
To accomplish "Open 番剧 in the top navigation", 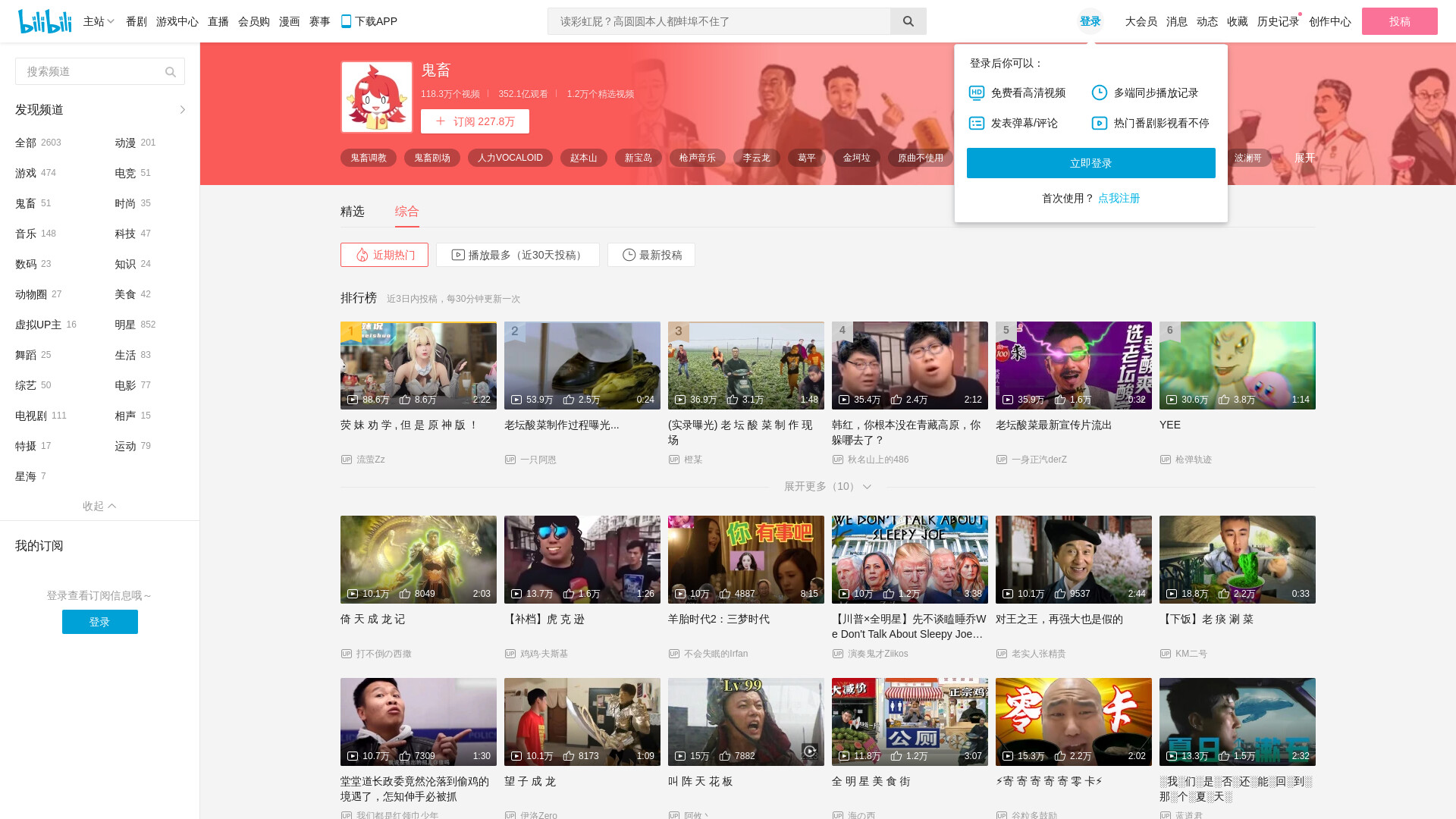I will pyautogui.click(x=136, y=21).
